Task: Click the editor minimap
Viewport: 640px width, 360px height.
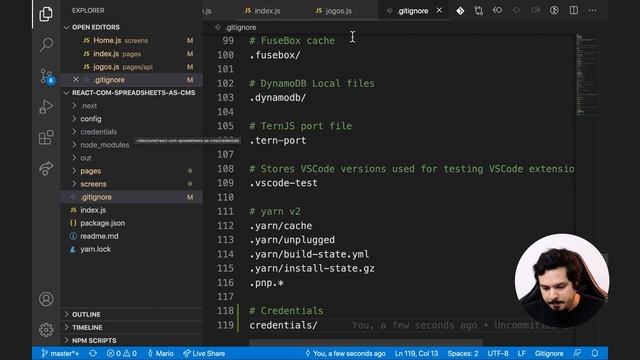Action: [588, 74]
